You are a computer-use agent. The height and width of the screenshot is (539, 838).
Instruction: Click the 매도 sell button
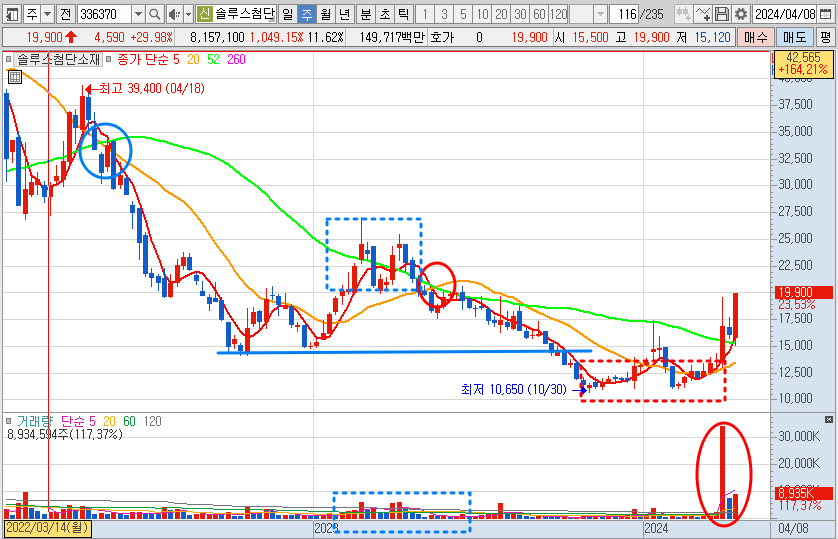pos(795,37)
